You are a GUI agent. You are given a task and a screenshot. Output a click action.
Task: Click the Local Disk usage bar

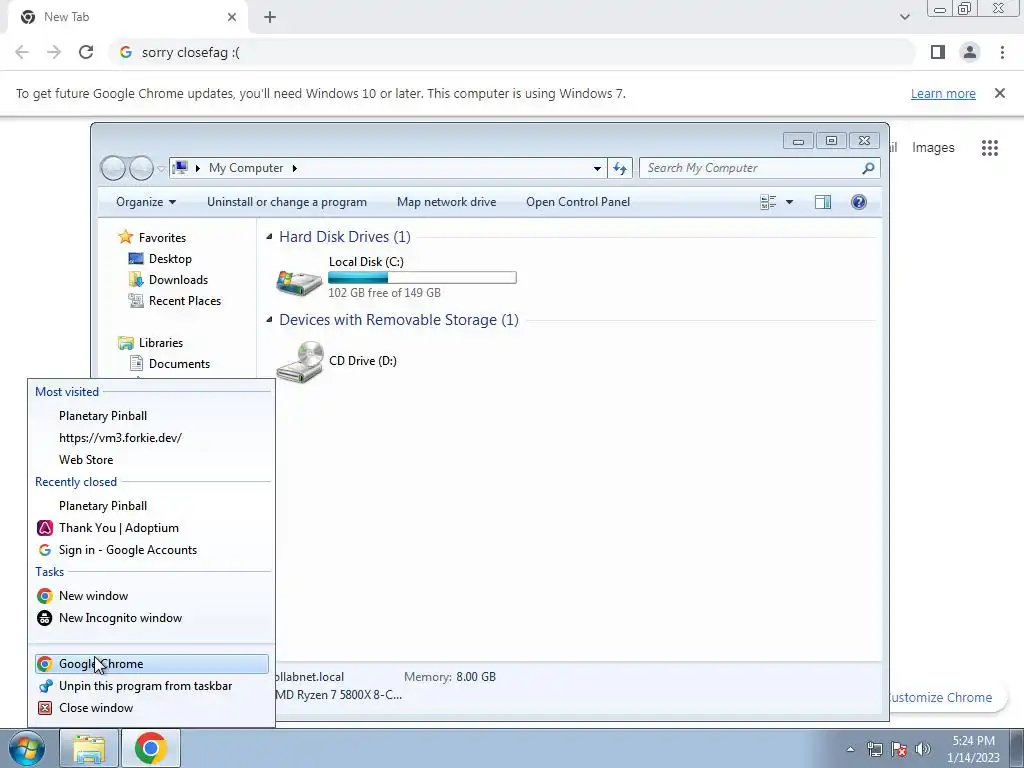click(x=422, y=278)
